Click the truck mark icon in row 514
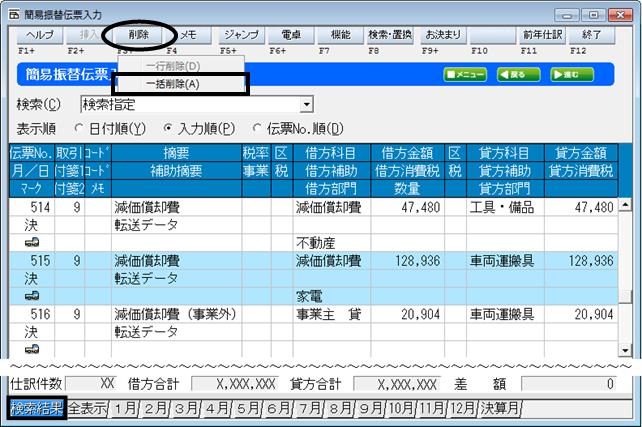This screenshot has height=427, width=642. 32,242
